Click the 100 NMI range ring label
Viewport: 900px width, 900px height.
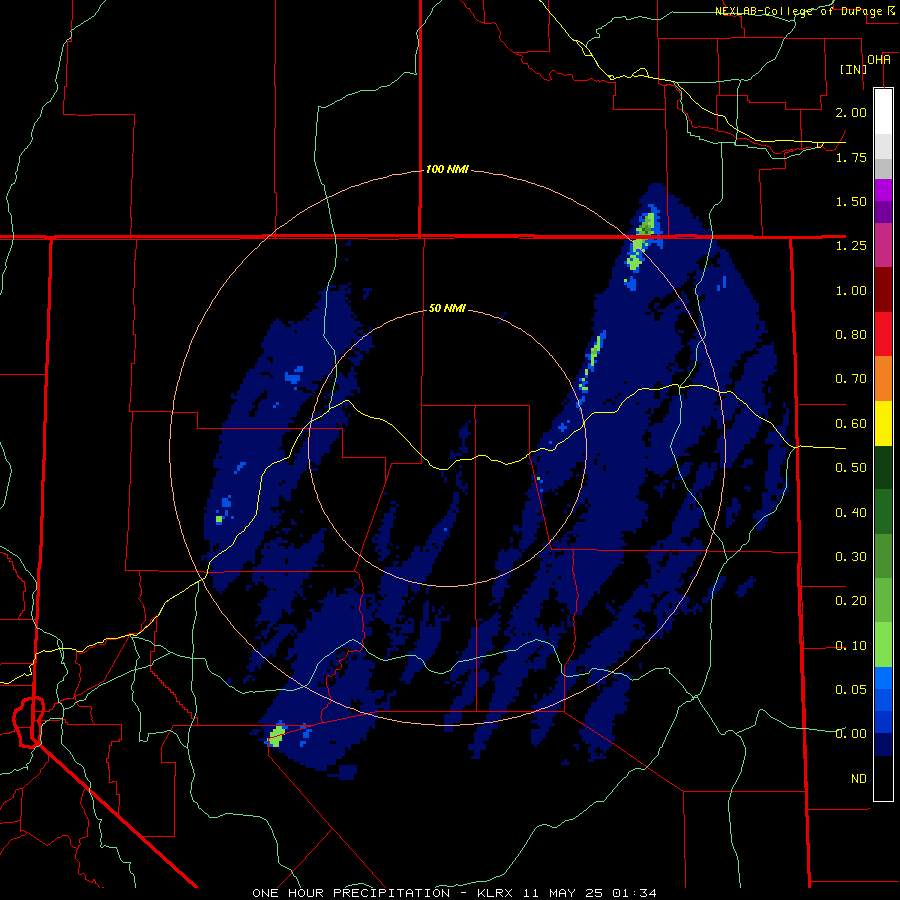[x=447, y=170]
